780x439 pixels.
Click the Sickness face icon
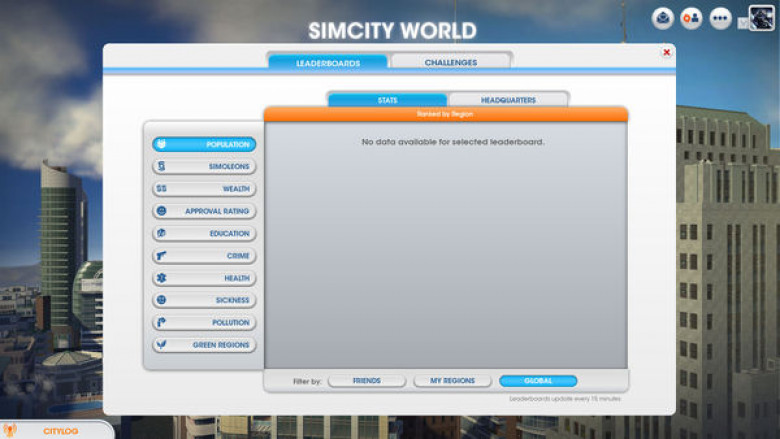tap(161, 300)
